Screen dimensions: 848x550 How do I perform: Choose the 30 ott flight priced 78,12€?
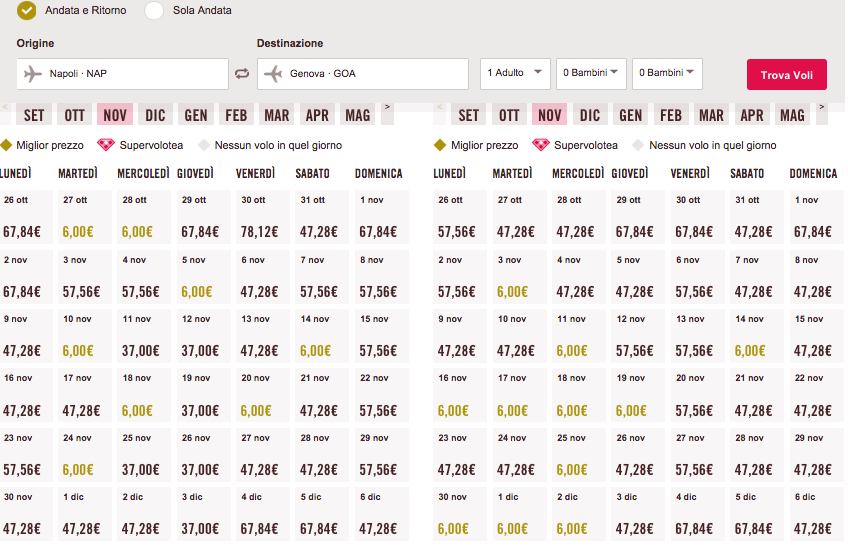tap(263, 218)
